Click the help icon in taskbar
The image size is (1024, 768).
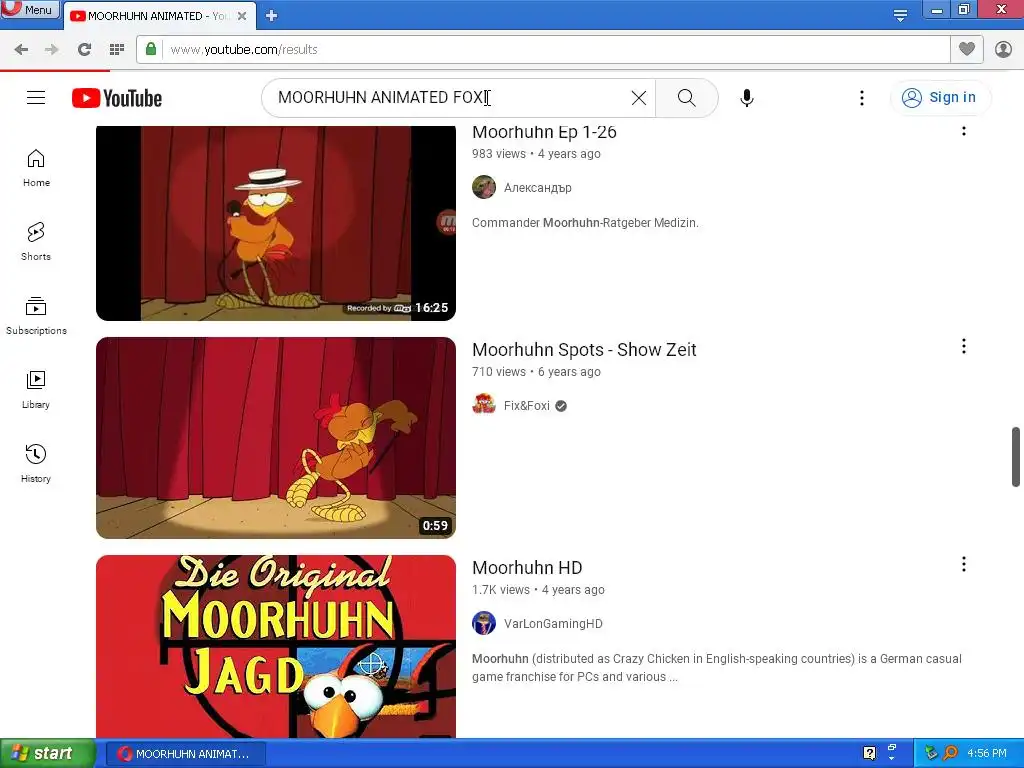click(x=869, y=754)
